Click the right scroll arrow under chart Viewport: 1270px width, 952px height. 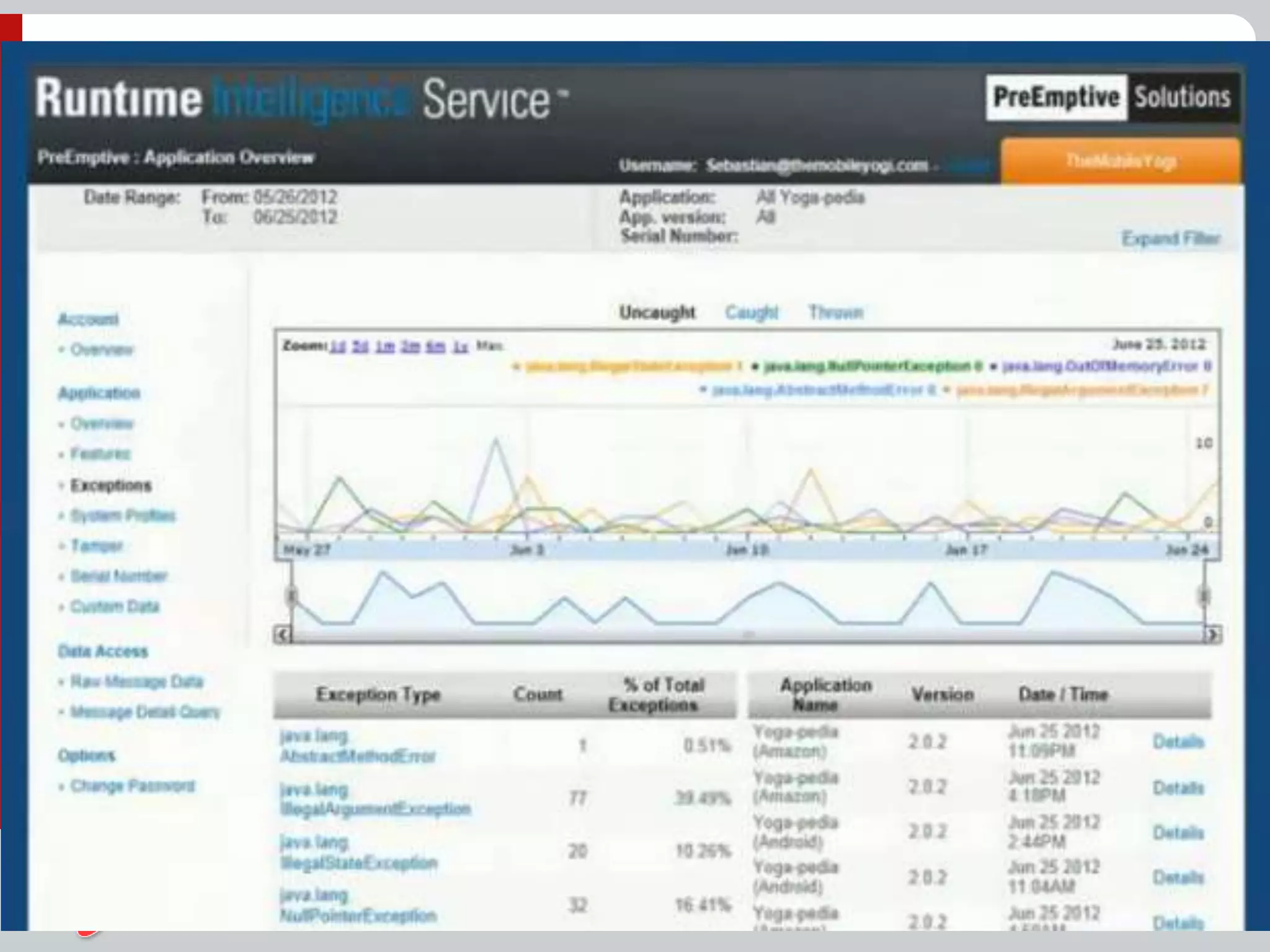tap(1212, 635)
